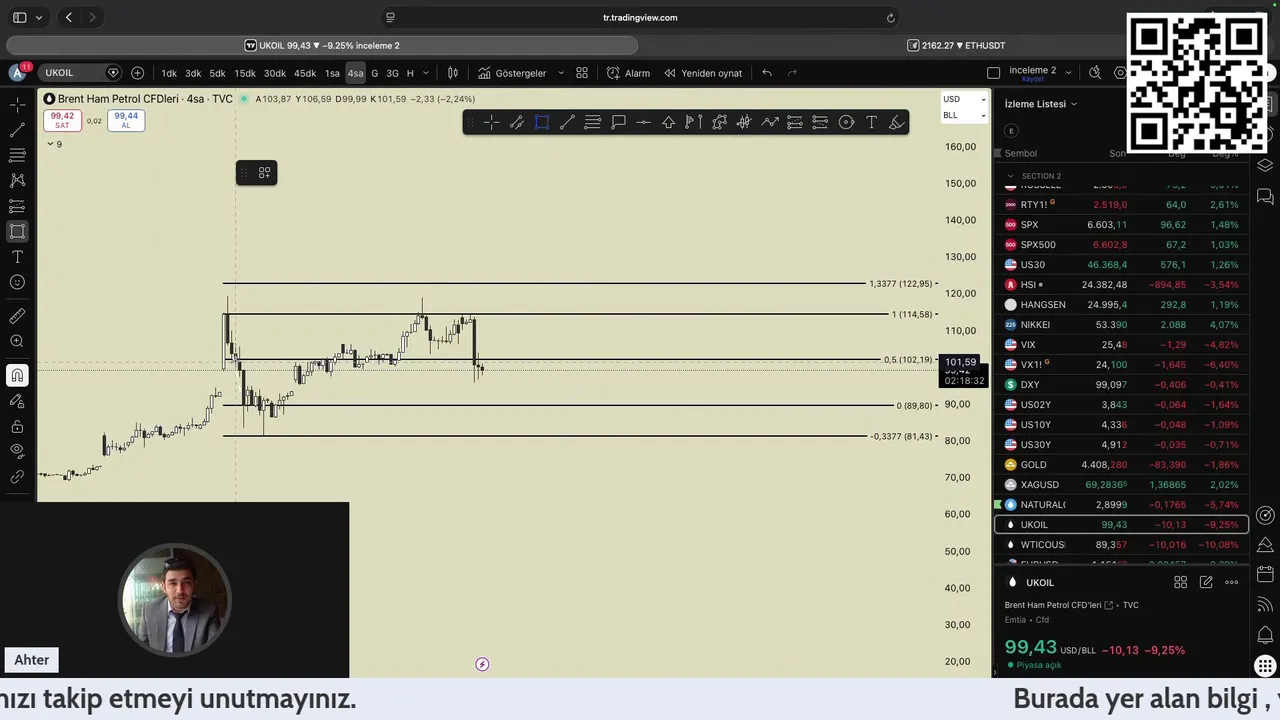Click the up arrow tool in floating toolbar

click(668, 122)
